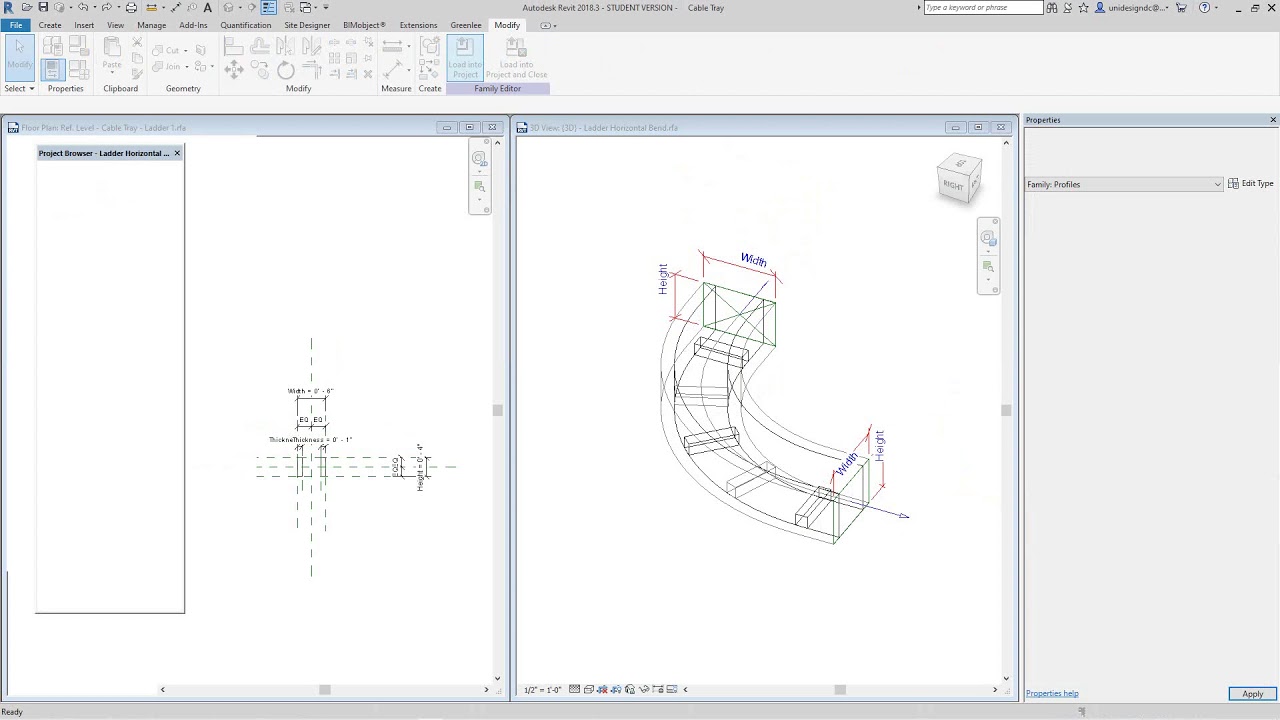Click the Modify arrow tool
This screenshot has height=720, width=1280.
[20, 56]
